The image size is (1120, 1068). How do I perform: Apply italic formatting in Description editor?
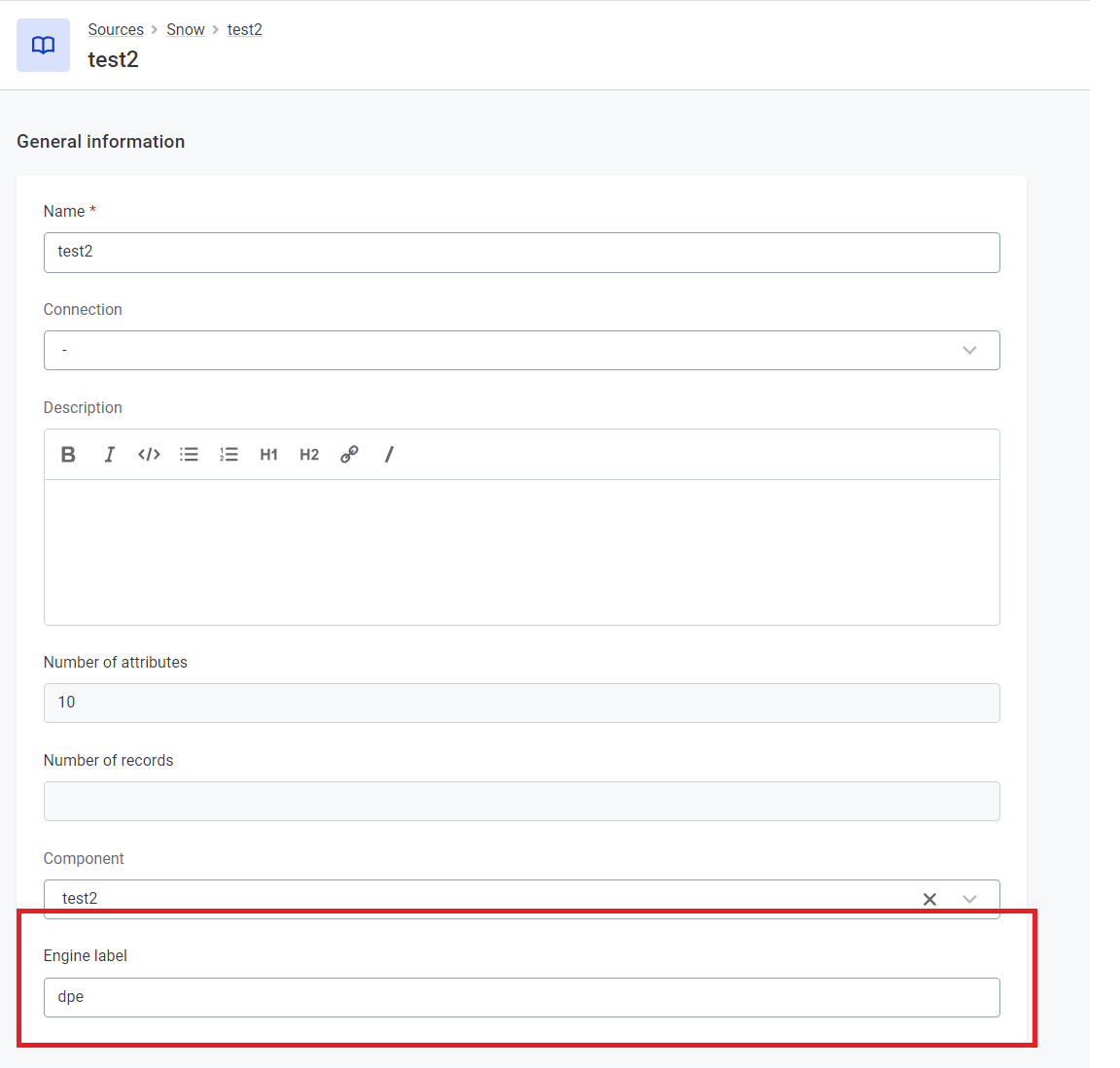pyautogui.click(x=109, y=455)
